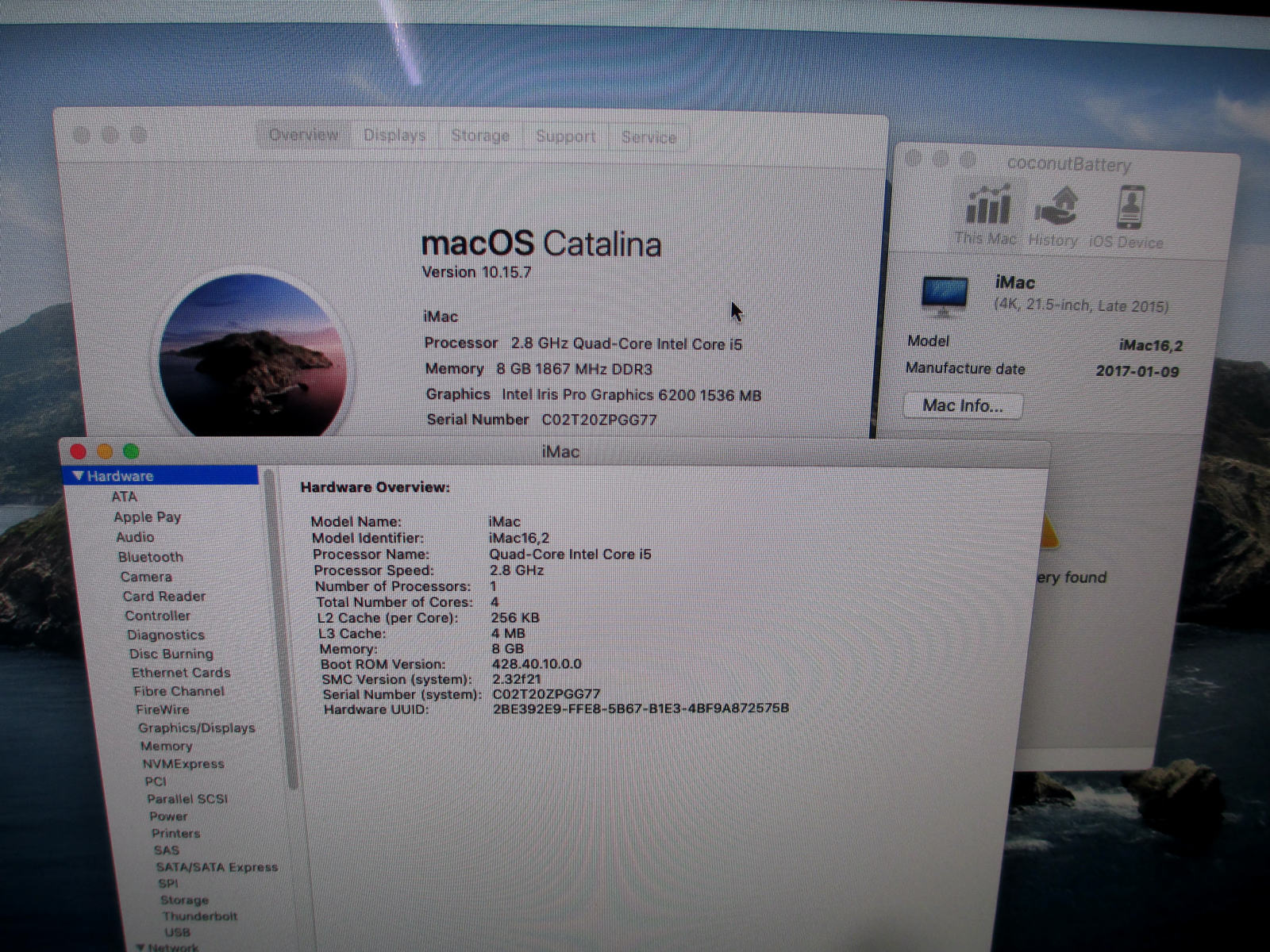Click the coconutBattery window title
1270x952 pixels.
pyautogui.click(x=1069, y=164)
